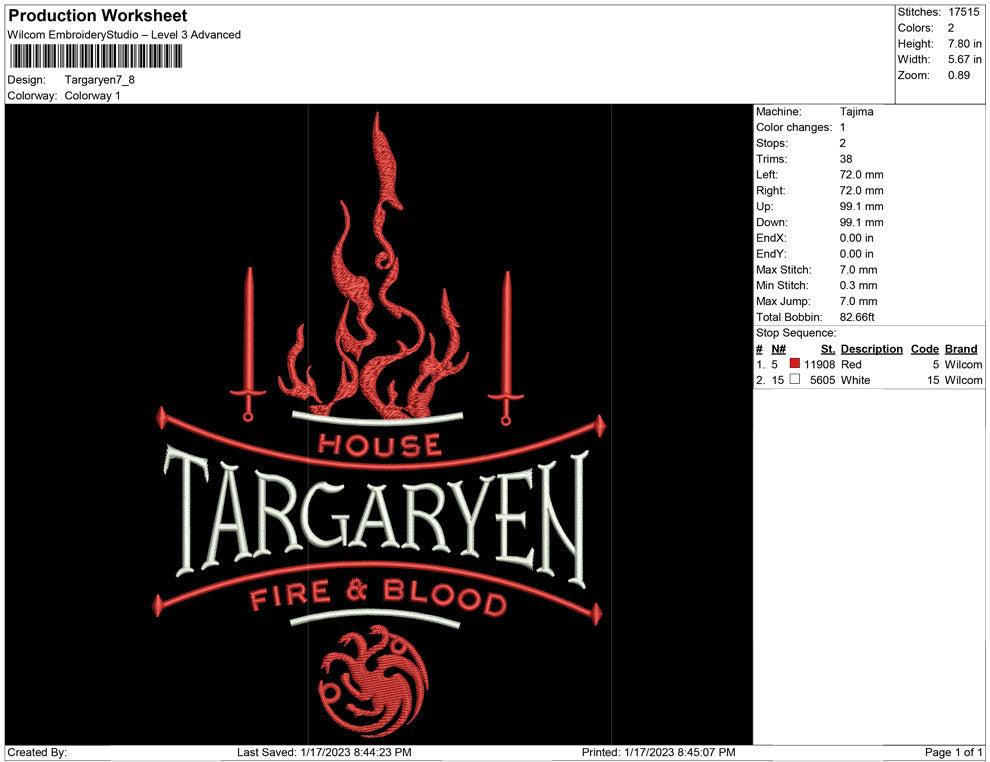Click the 'Printed: 1/17/2023 8:45:07 PM' text
The height and width of the screenshot is (762, 990).
tap(659, 752)
